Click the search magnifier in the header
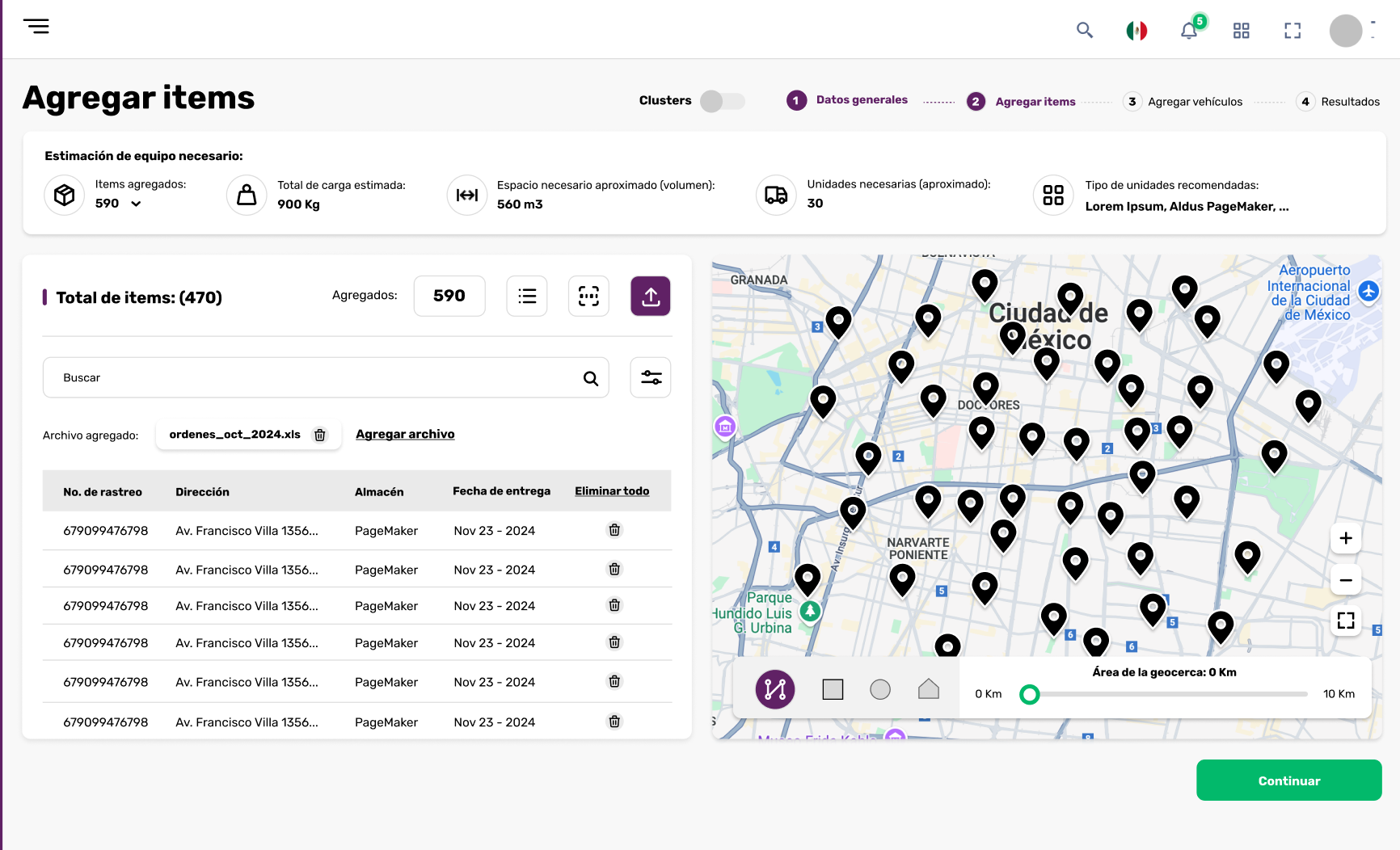 pos(1084,31)
